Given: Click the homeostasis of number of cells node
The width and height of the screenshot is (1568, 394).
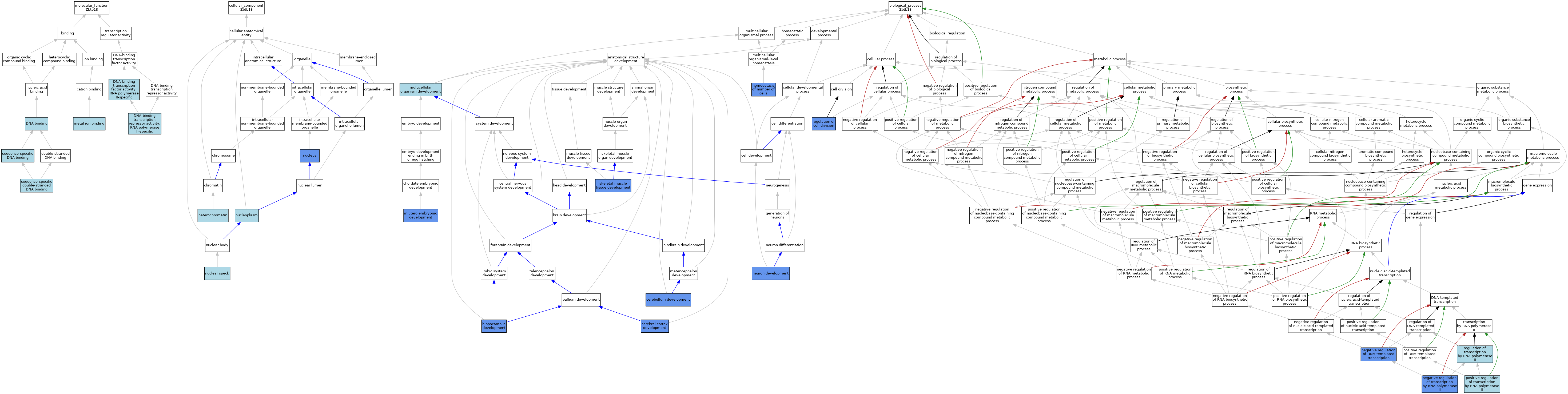Looking at the screenshot, I should click(x=763, y=90).
